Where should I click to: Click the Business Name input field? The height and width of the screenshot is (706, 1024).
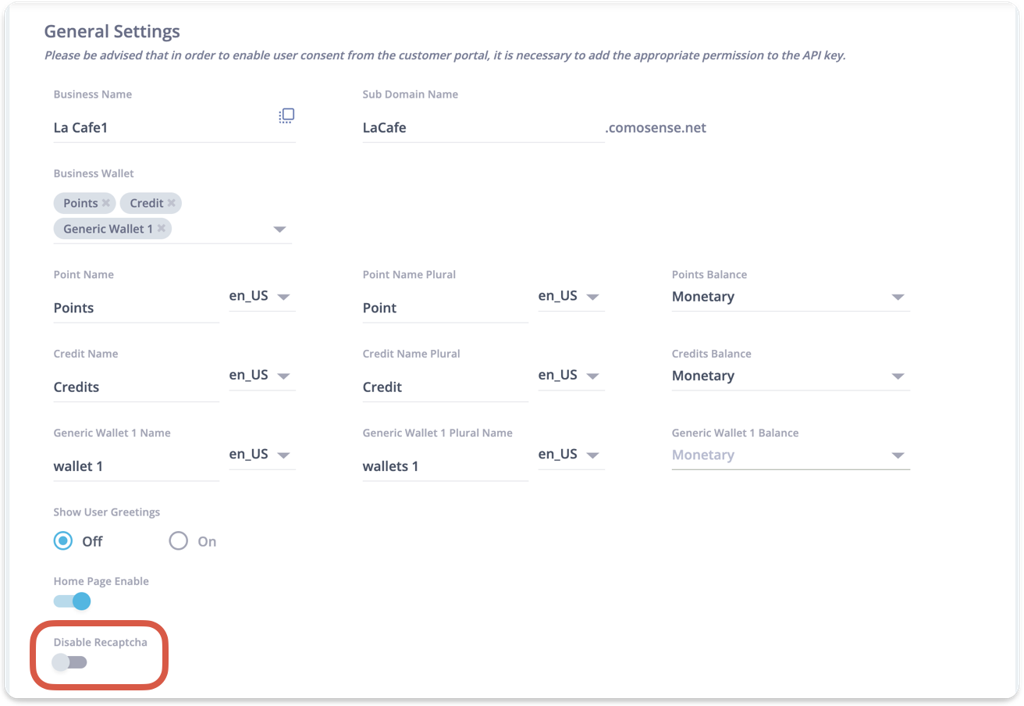coord(160,128)
